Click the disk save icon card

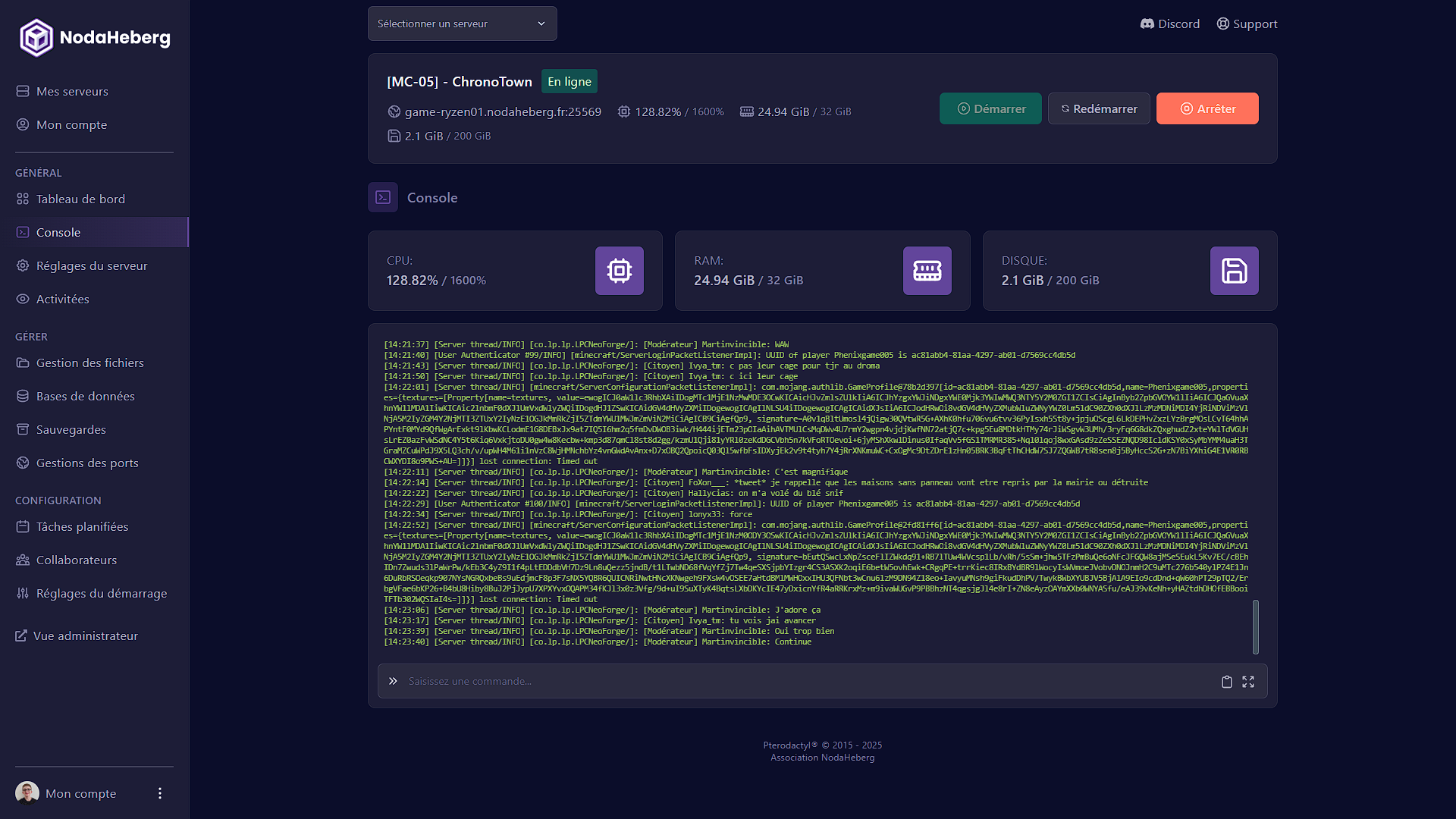pyautogui.click(x=1234, y=271)
